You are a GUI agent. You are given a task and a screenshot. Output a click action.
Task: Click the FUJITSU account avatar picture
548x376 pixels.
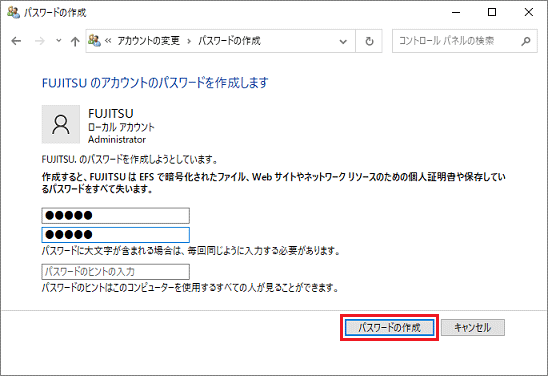tap(61, 124)
